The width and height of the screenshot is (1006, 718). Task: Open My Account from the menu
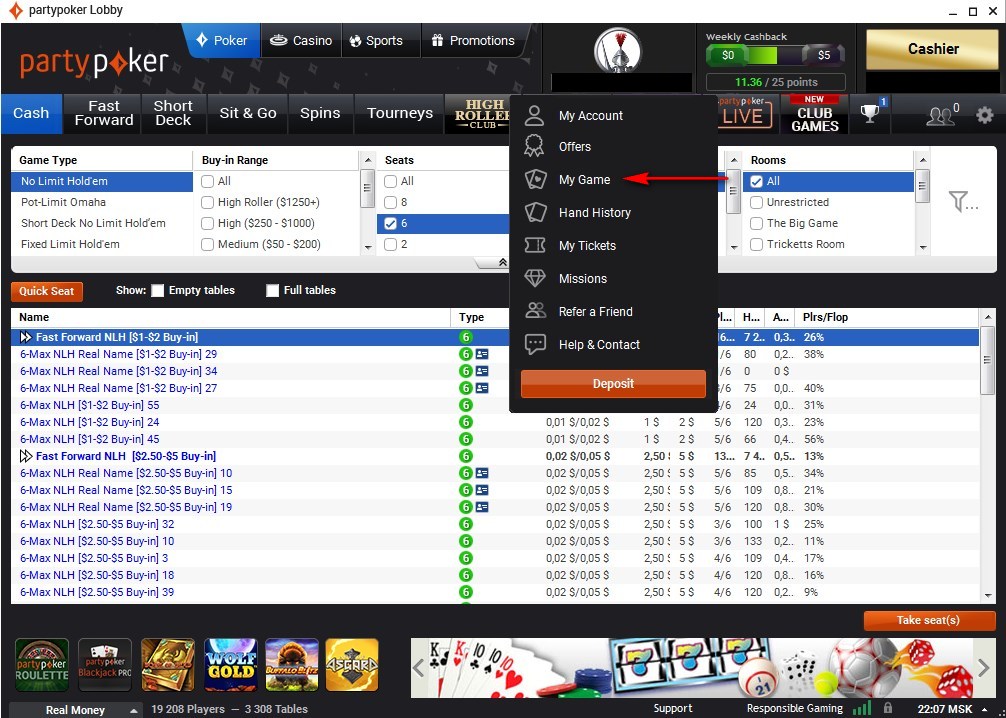pos(590,115)
